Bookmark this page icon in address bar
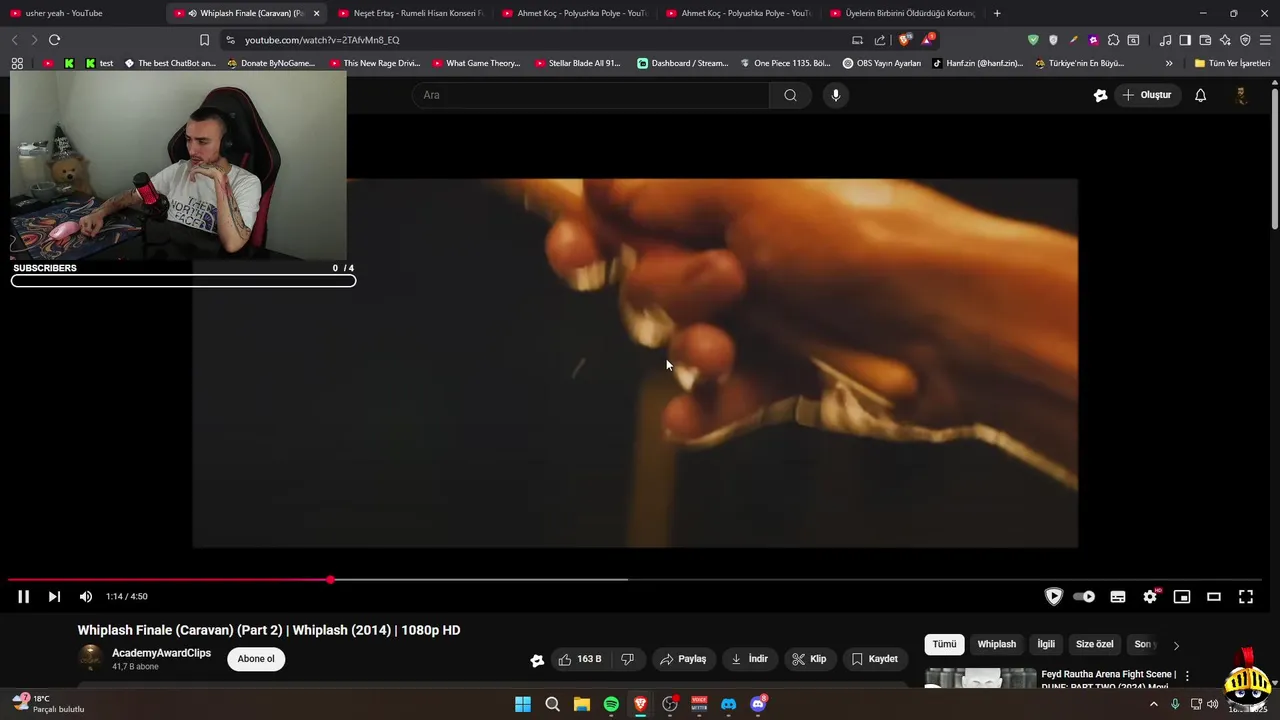Screen dimensions: 1280x720 (204, 40)
